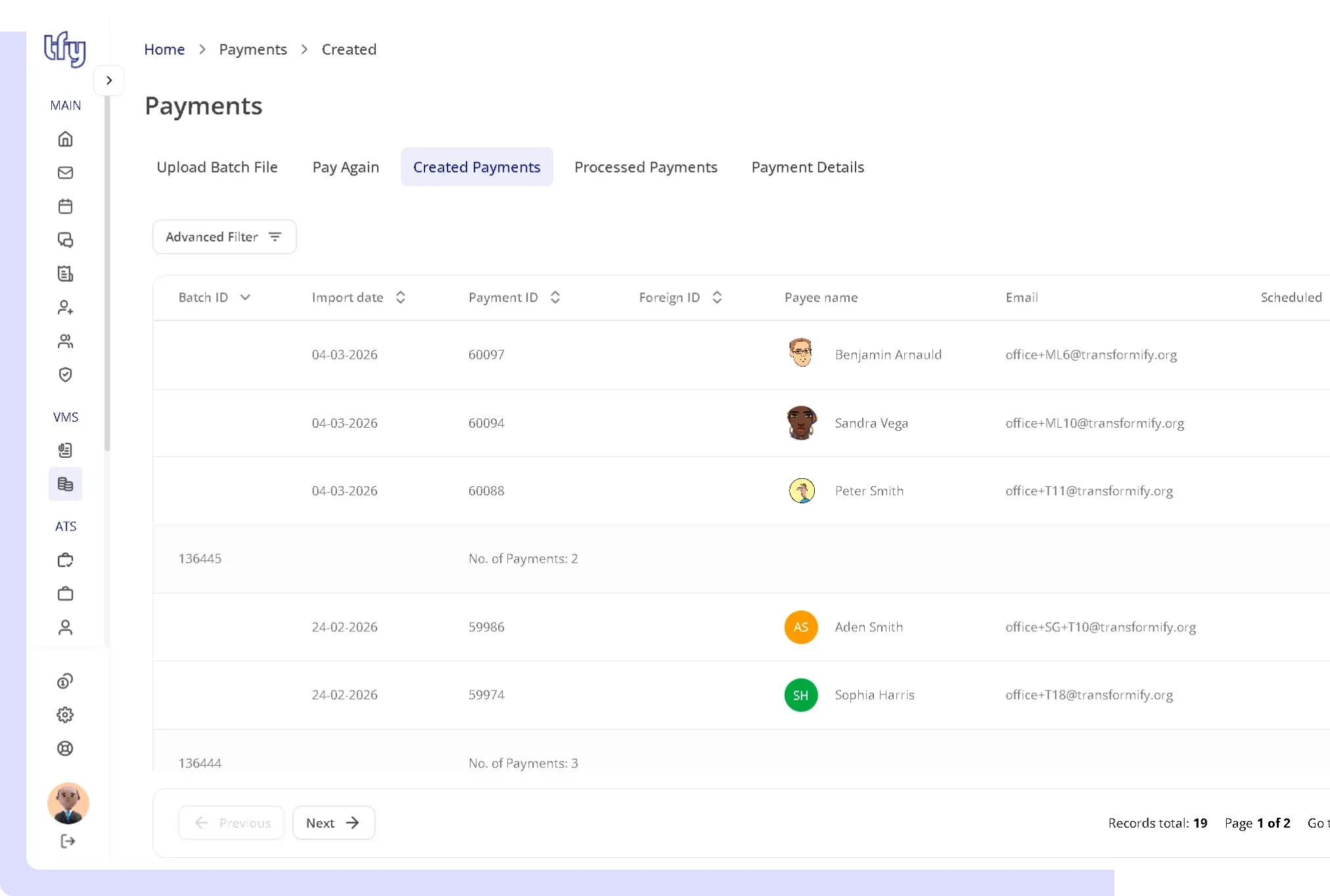Screen dimensions: 1330x896
Task: Open the Messages envelope icon
Action: pyautogui.click(x=66, y=173)
